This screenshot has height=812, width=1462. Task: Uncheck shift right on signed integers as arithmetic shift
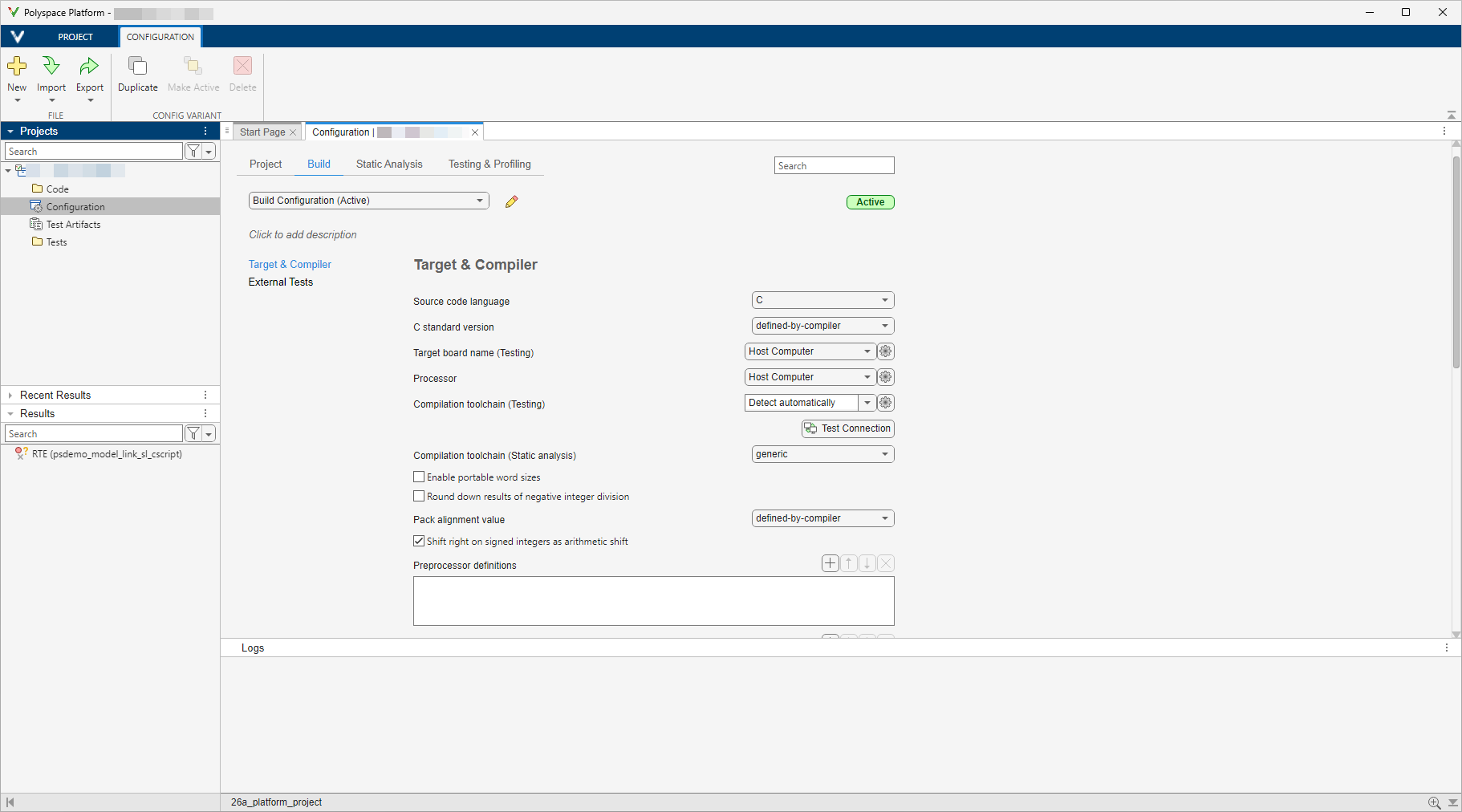pos(418,541)
